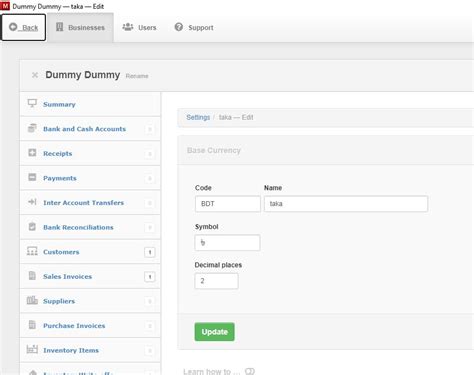474x375 pixels.
Task: Click the Inventory Items factory icon
Action: coord(32,349)
